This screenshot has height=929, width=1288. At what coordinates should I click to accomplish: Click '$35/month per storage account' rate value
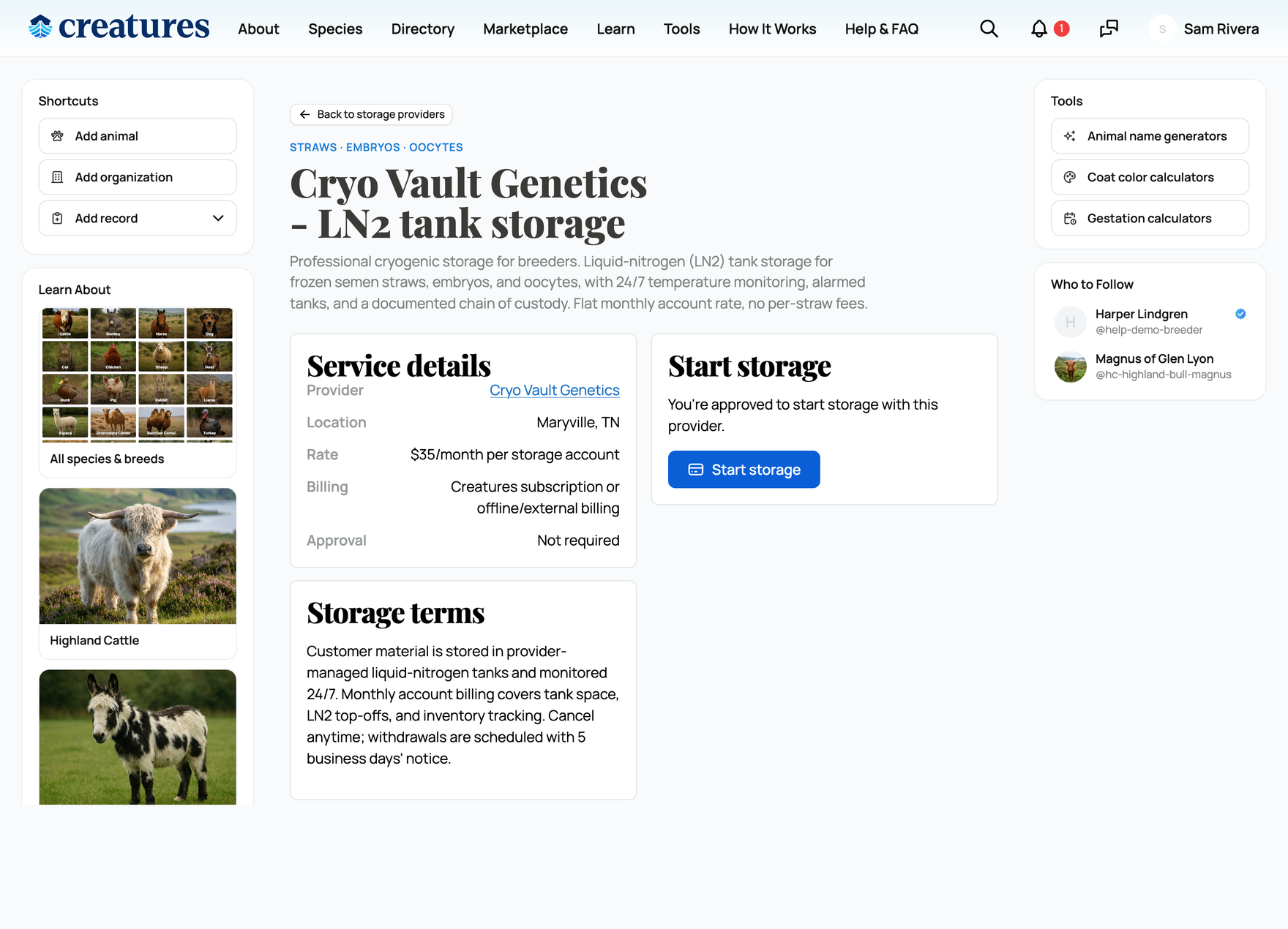tap(514, 454)
